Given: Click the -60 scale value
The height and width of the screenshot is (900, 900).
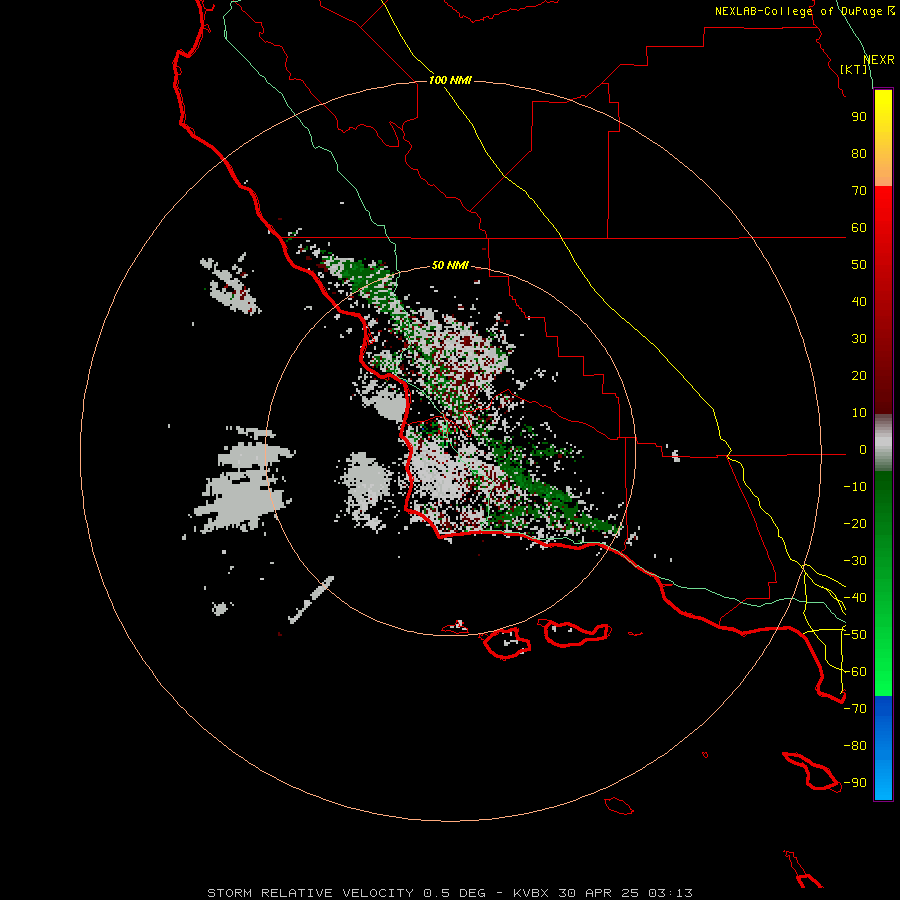Looking at the screenshot, I should point(855,672).
